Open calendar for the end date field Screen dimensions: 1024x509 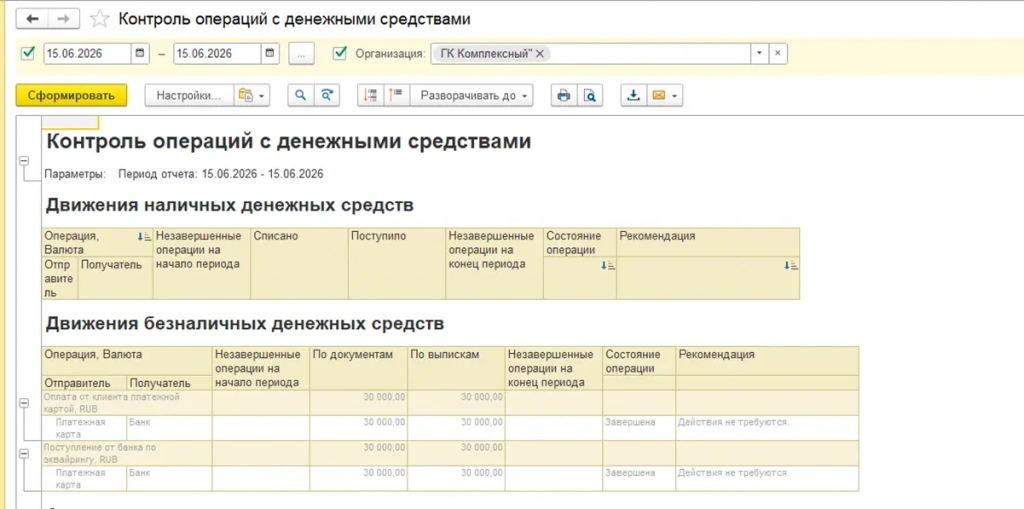[270, 54]
